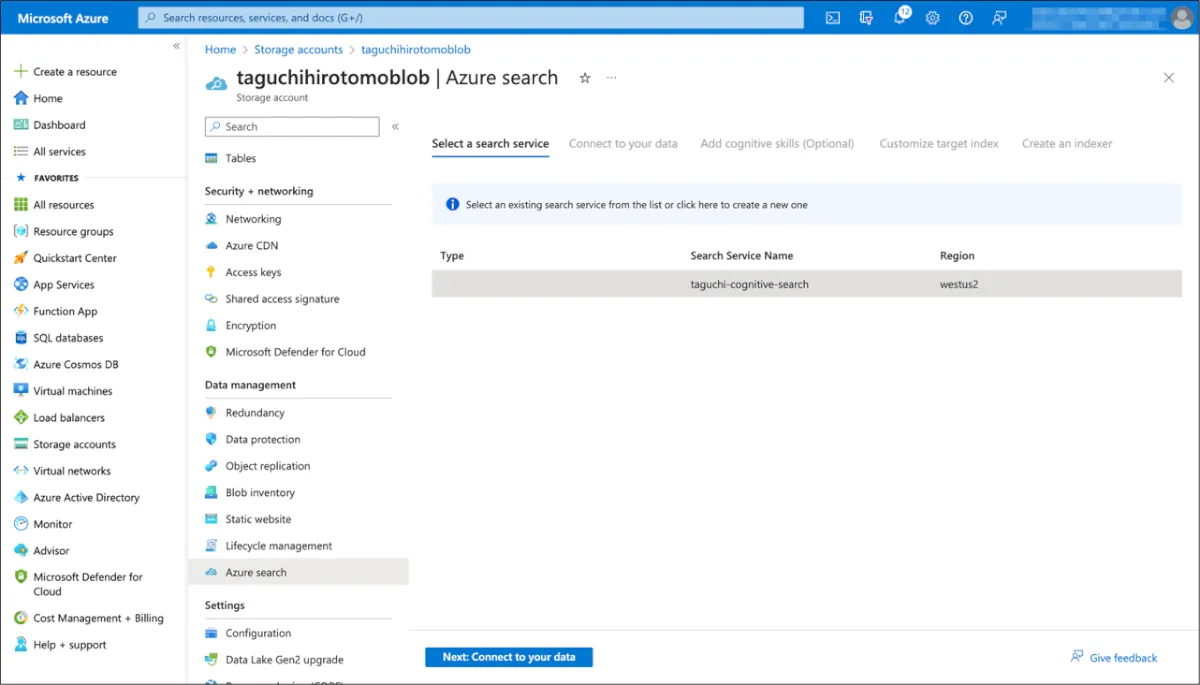The image size is (1200, 685).
Task: Open portal settings gear icon
Action: point(932,18)
